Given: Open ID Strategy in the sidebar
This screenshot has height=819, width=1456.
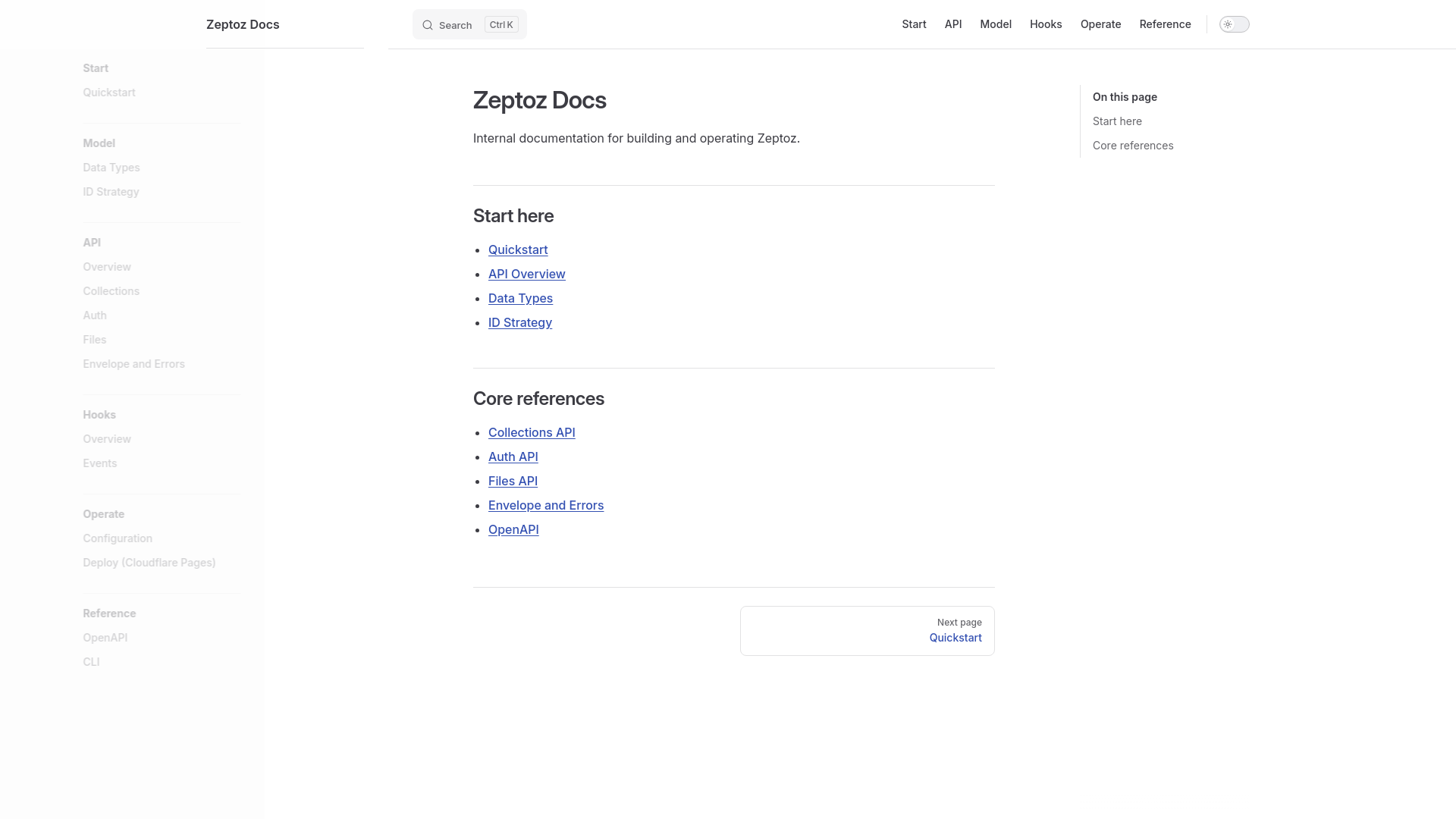Looking at the screenshot, I should tap(111, 192).
